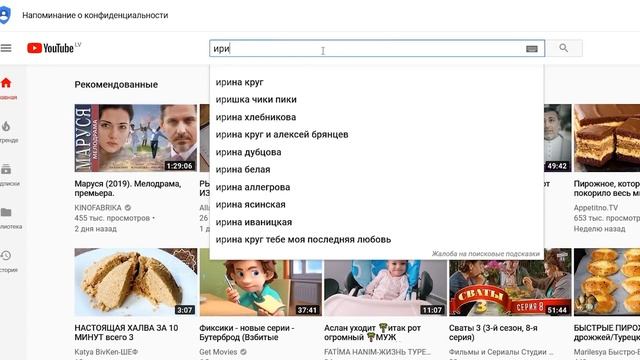
Task: Open Фильмы и Сериалы Студии channel
Action: [501, 351]
